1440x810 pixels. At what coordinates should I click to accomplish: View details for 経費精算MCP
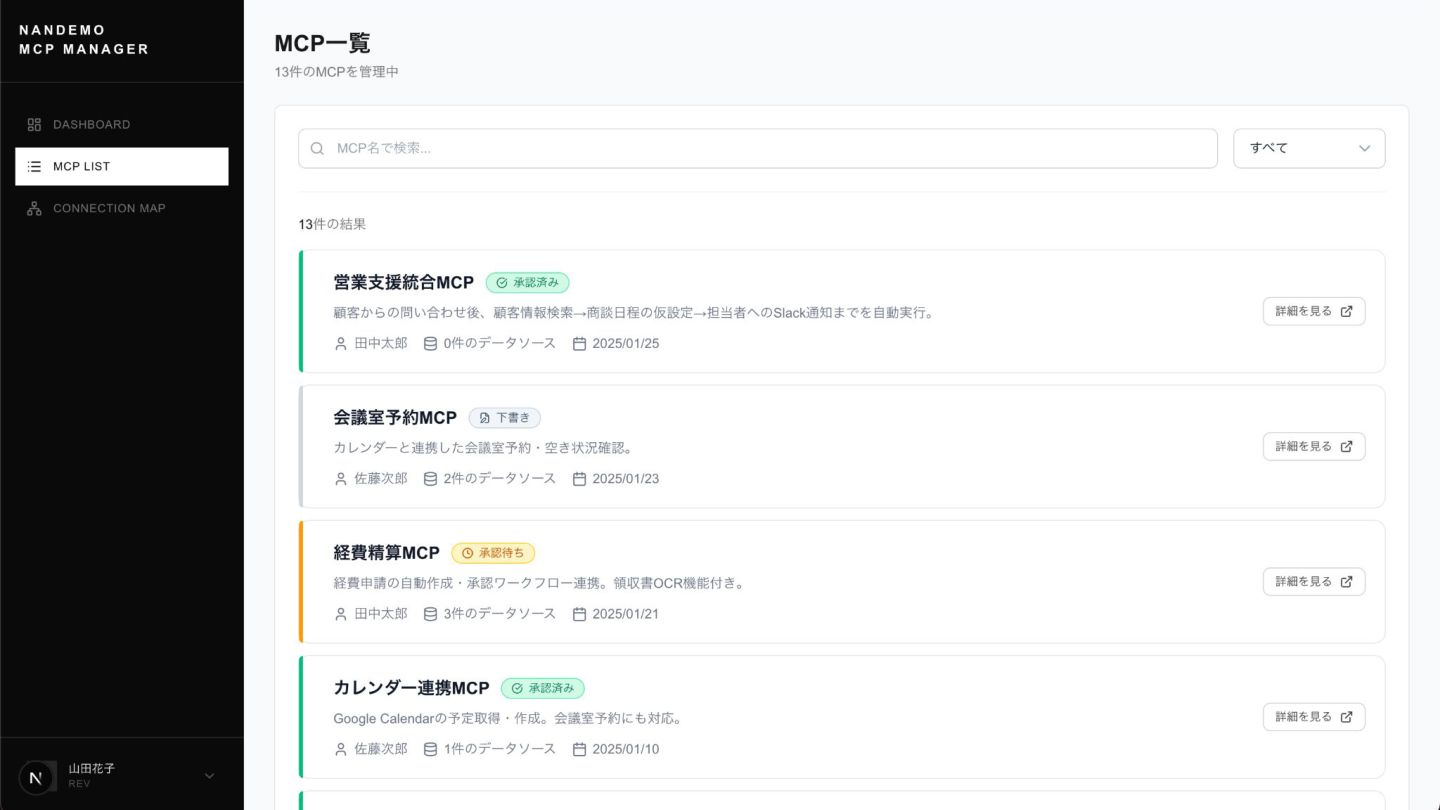1314,581
